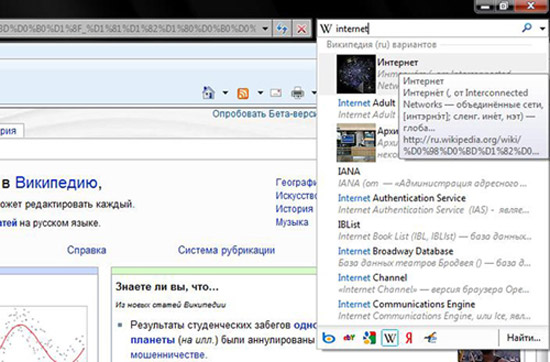Click the Print toolbar icon
The width and height of the screenshot is (550, 362).
click(297, 93)
